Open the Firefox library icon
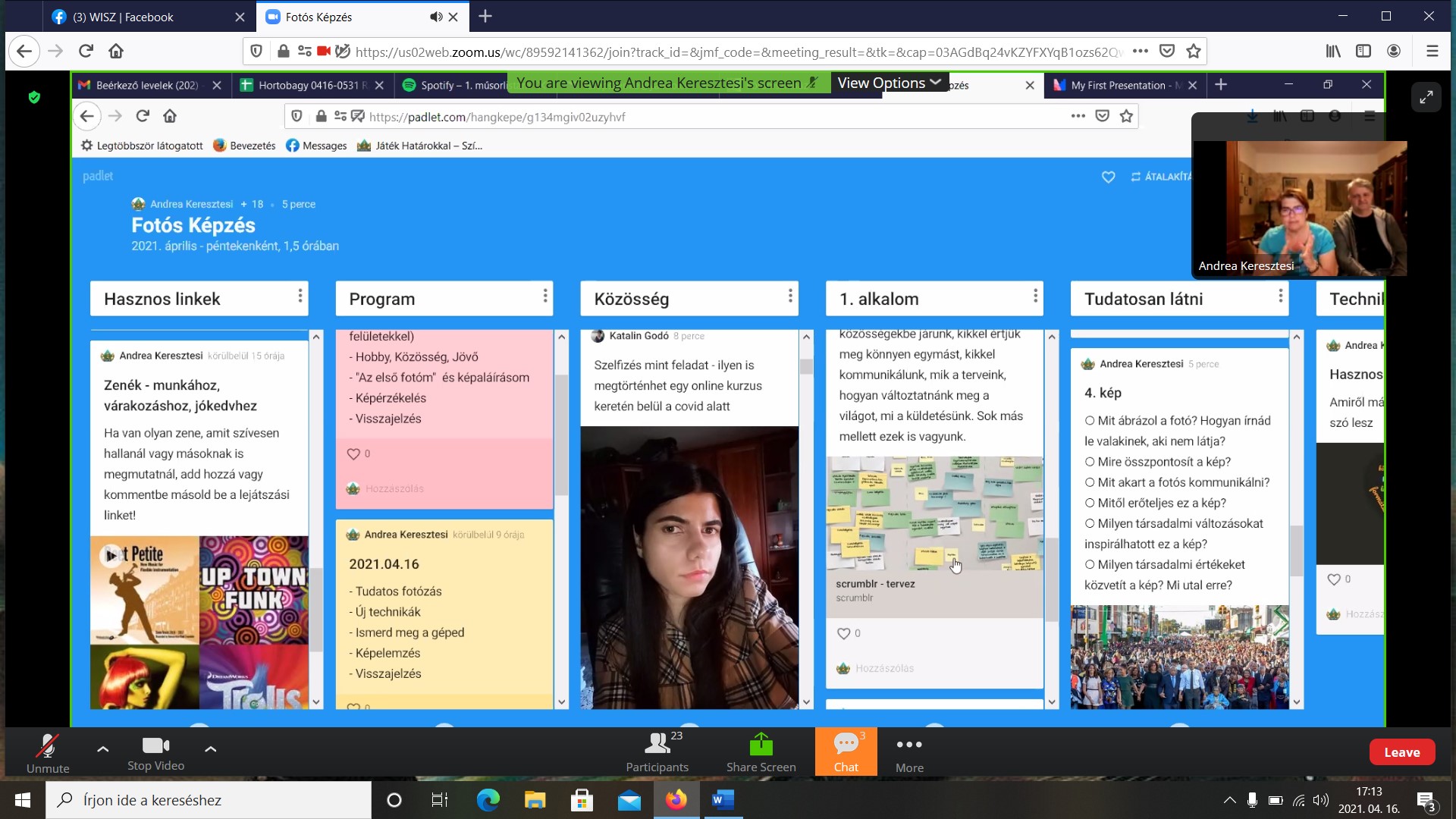The width and height of the screenshot is (1456, 819). click(x=1333, y=51)
